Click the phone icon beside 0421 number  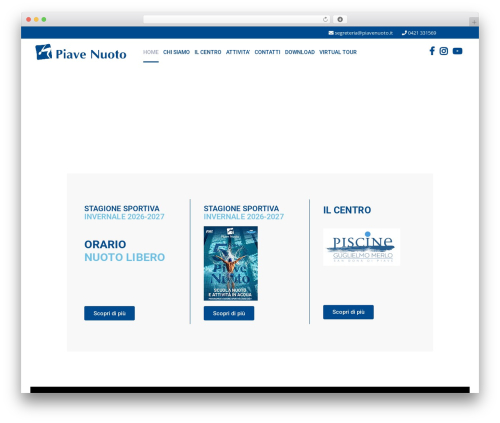tap(404, 33)
